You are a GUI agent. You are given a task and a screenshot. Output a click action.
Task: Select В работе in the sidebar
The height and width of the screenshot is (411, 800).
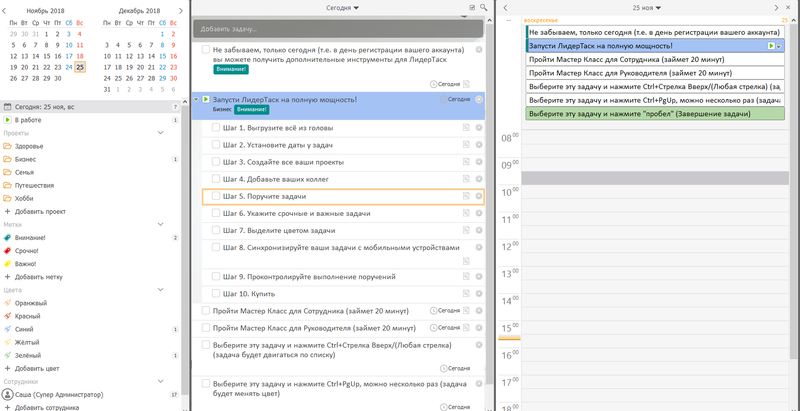pos(27,120)
